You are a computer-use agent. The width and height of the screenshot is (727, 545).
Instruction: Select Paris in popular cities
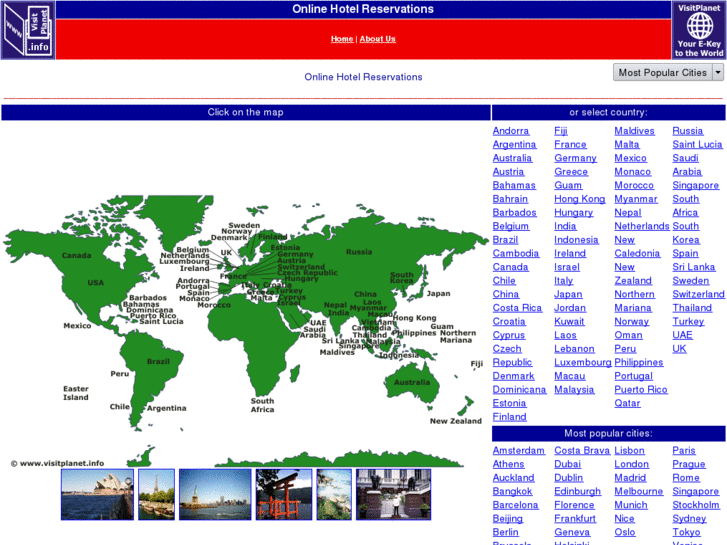(x=684, y=451)
